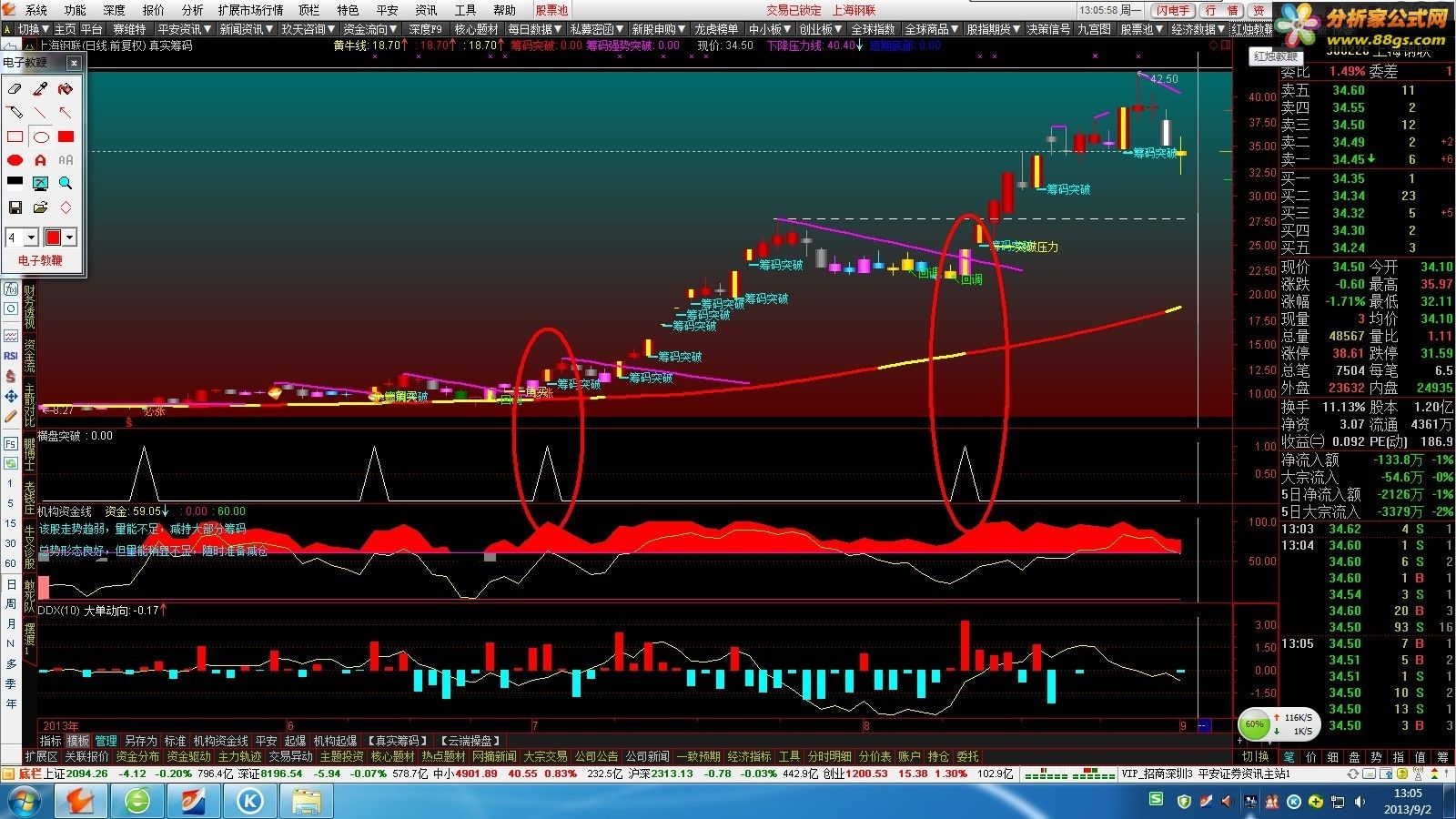Click the screen capture monitor icon
The width and height of the screenshot is (1456, 819).
point(40,183)
